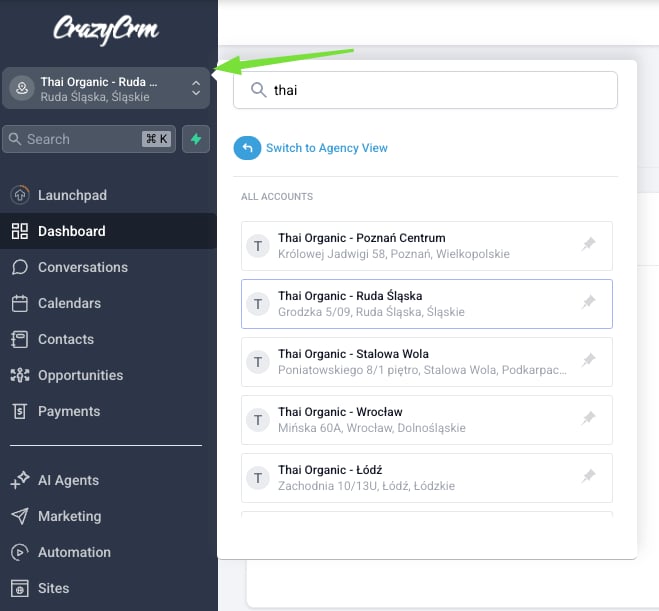
Task: Click the Payments invoice icon
Action: coord(20,411)
